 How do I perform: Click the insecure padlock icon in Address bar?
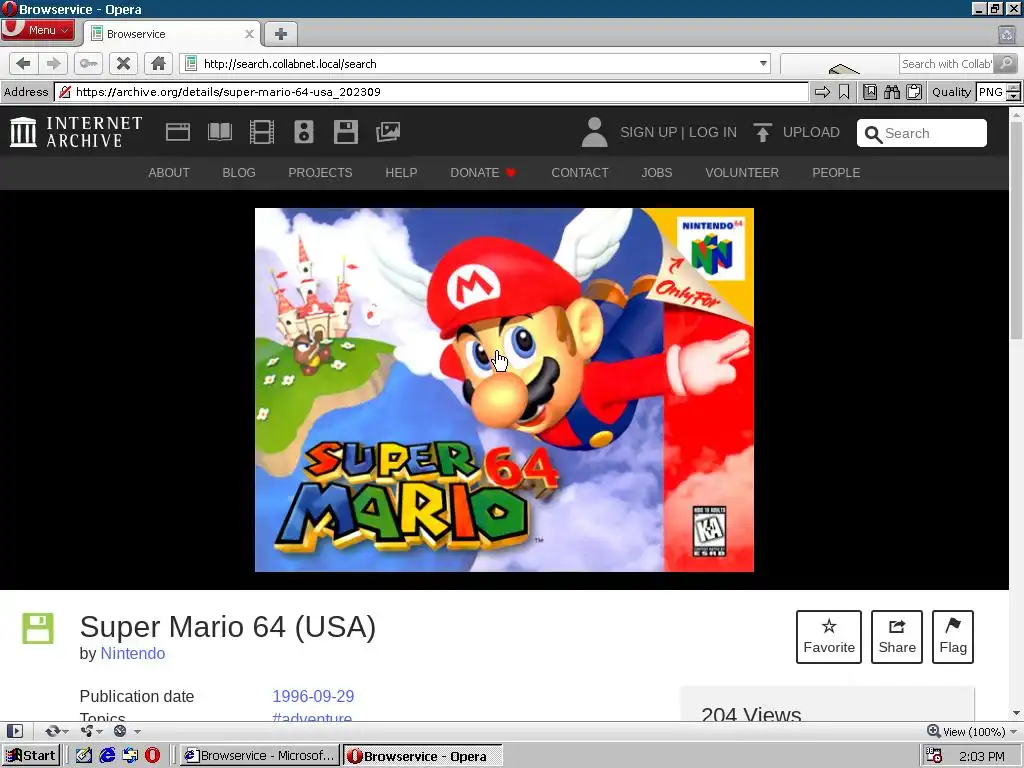click(x=65, y=92)
